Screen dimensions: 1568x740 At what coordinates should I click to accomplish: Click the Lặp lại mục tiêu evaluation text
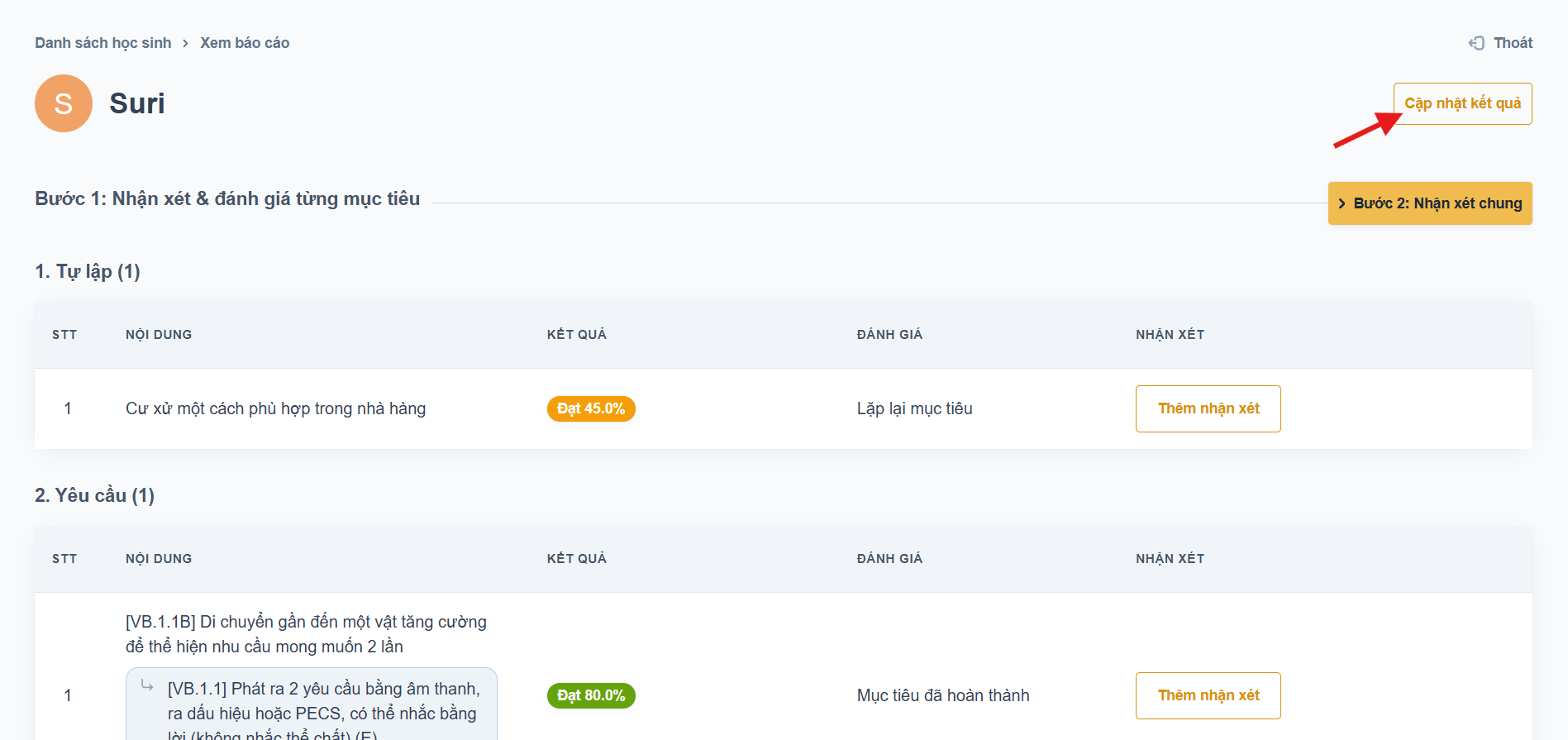coord(914,408)
